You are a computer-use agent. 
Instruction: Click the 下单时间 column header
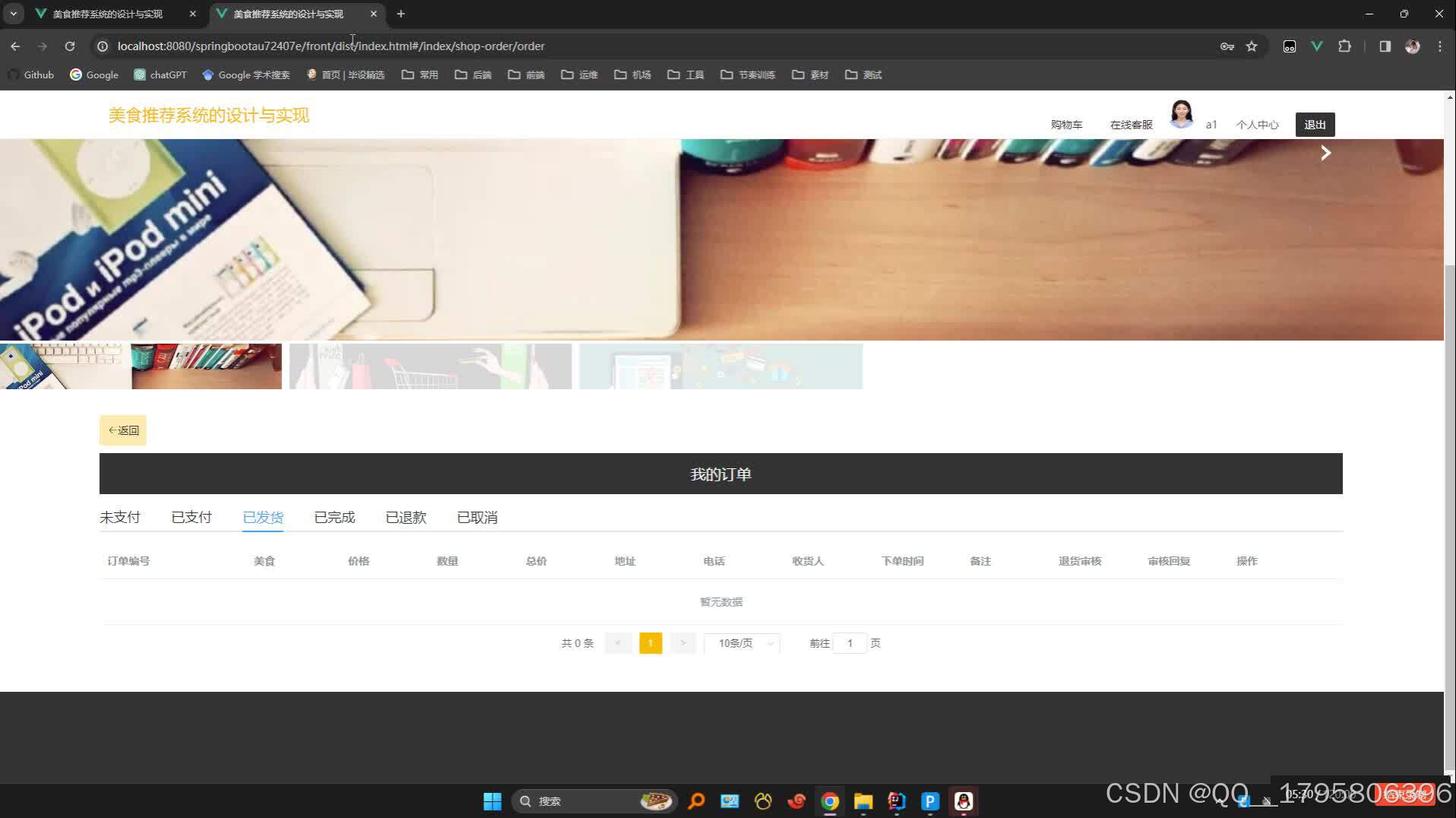(x=902, y=561)
